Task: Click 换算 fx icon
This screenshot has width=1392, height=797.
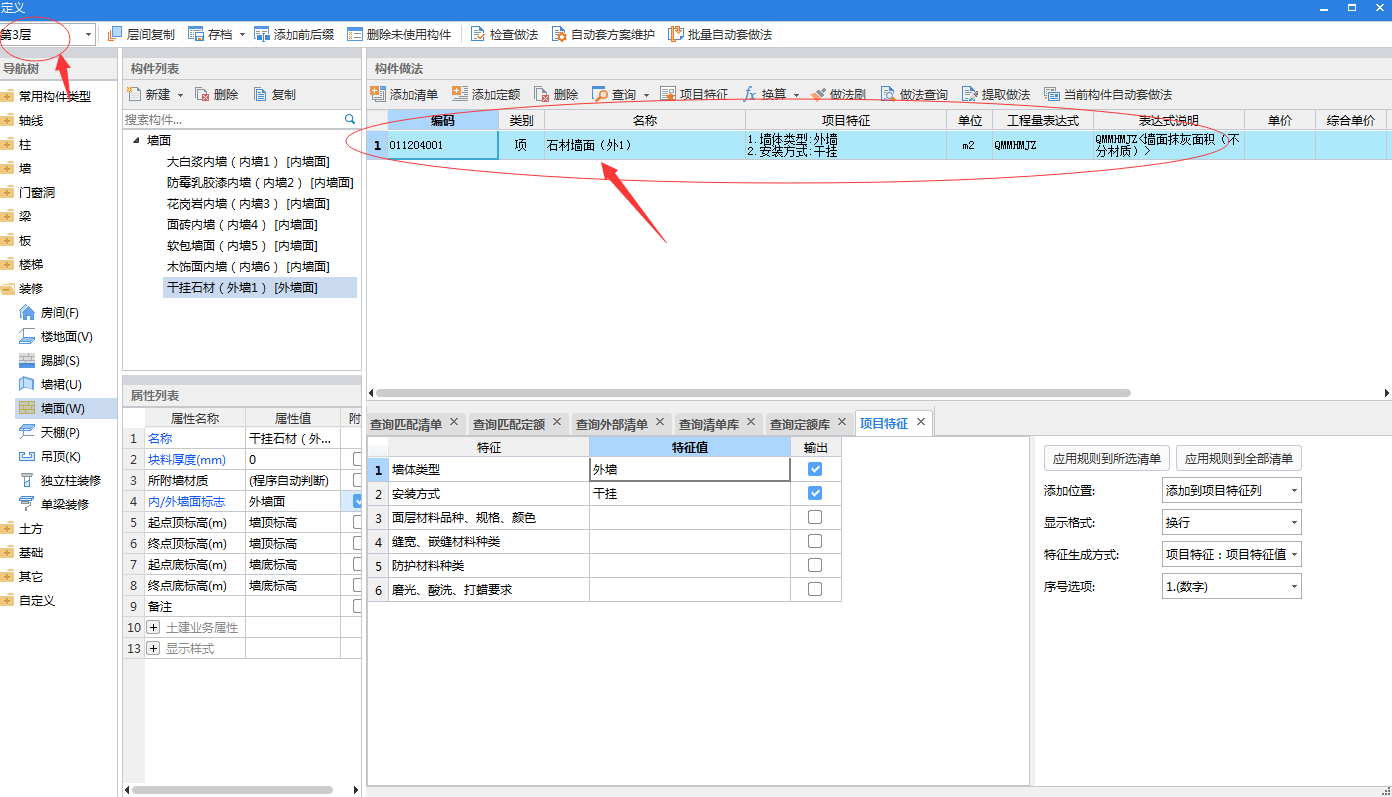Action: (749, 94)
